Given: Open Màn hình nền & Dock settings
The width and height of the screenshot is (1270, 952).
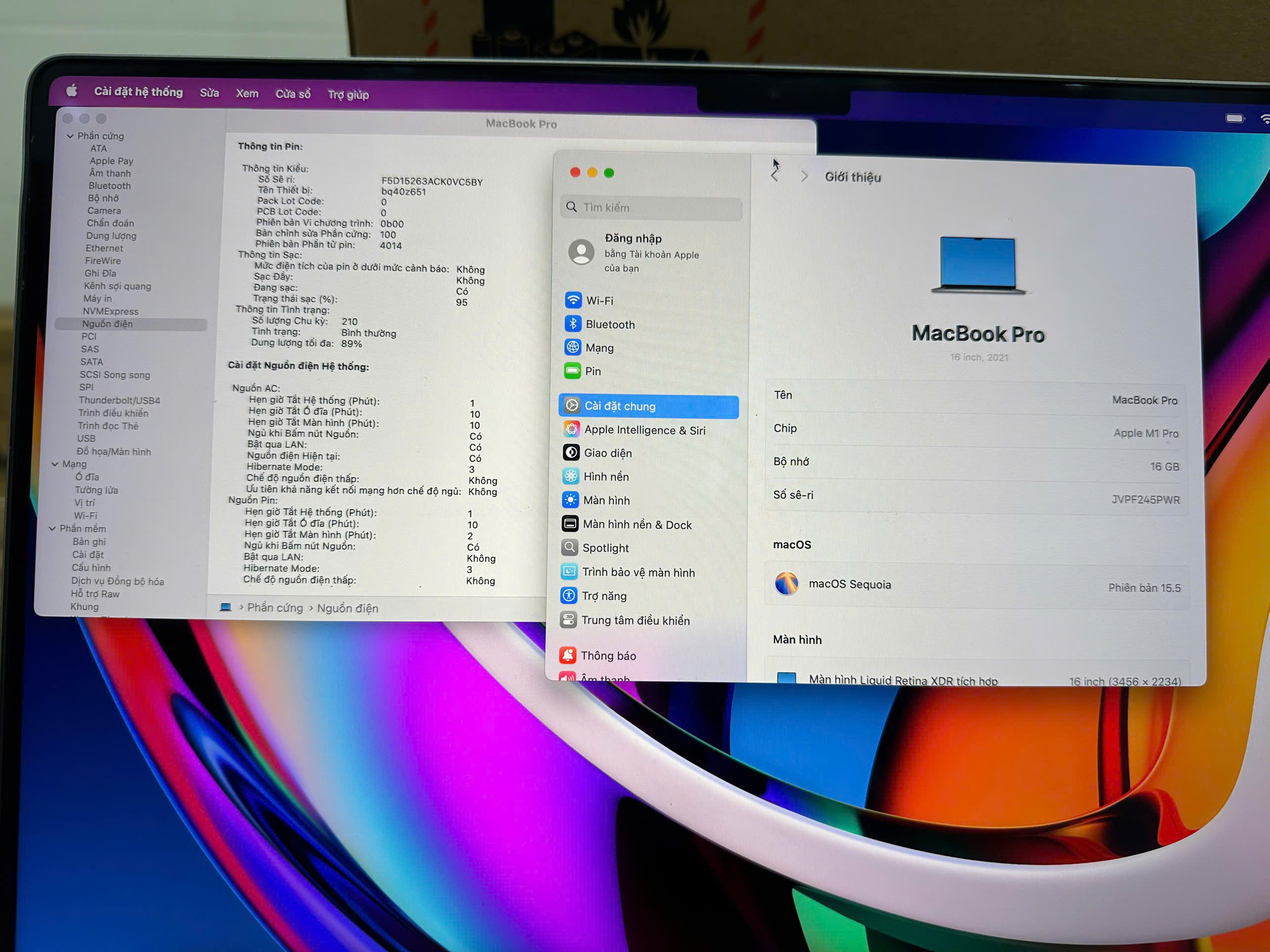Looking at the screenshot, I should (x=638, y=523).
